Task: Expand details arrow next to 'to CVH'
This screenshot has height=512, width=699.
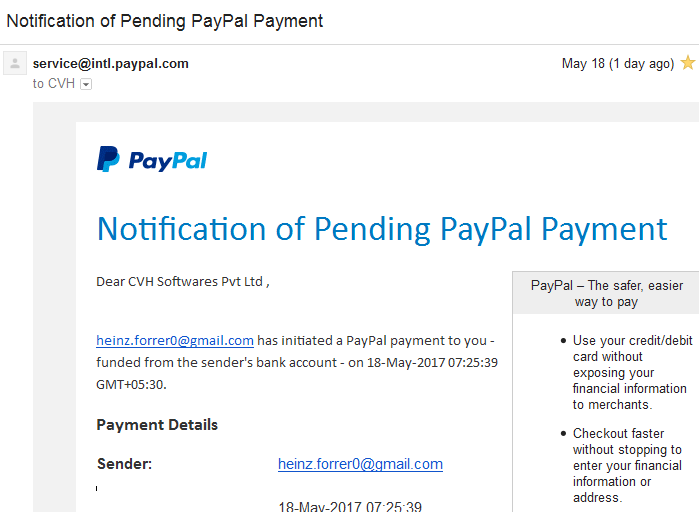Action: click(x=86, y=84)
